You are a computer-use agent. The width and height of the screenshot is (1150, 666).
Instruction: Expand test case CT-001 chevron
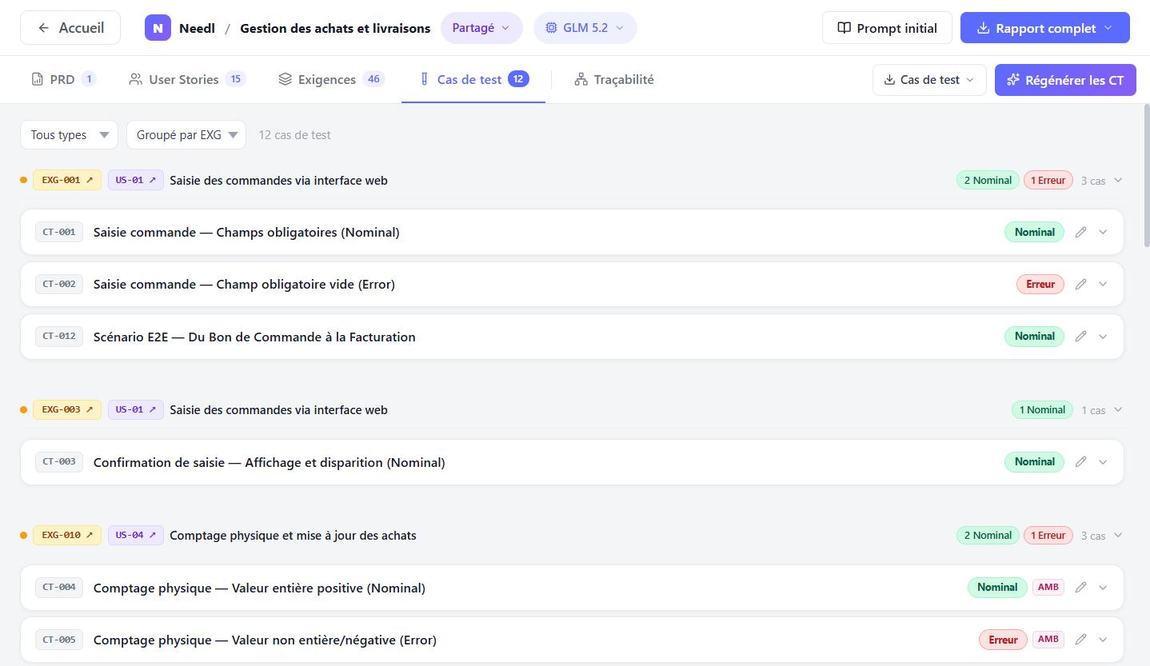tap(1103, 233)
